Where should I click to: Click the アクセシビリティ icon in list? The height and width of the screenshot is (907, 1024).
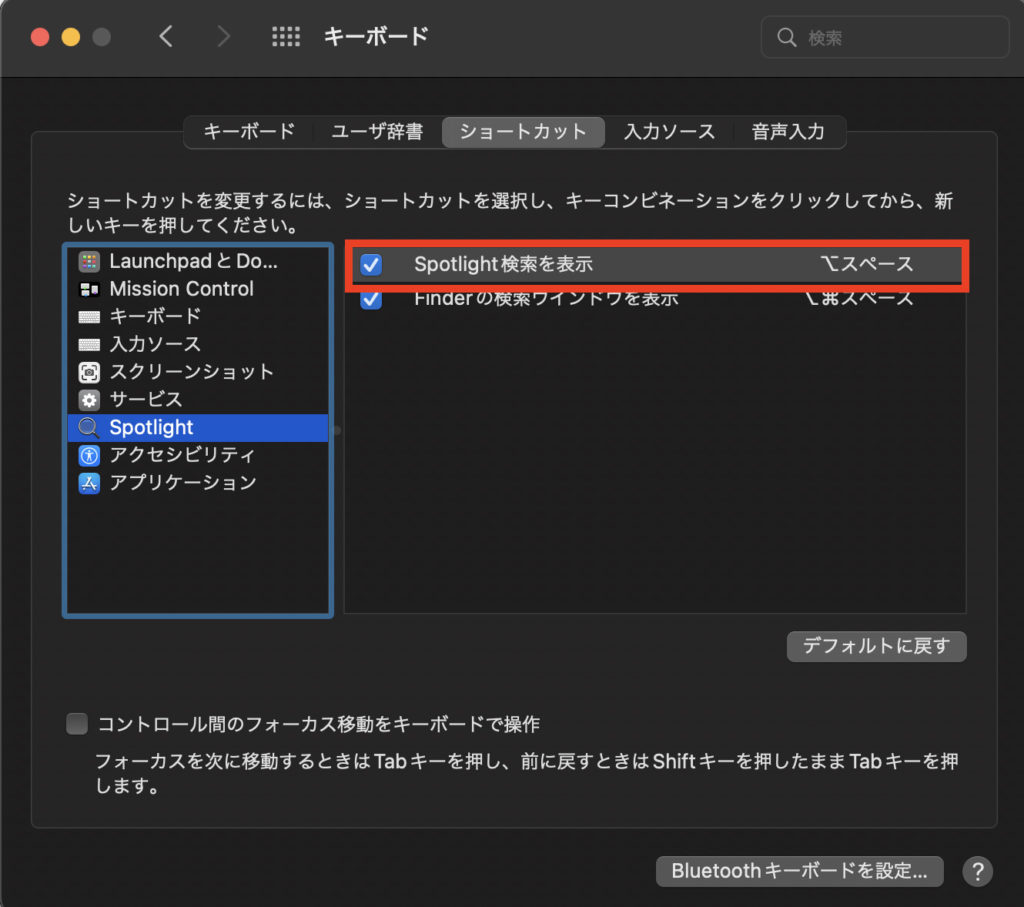pos(89,455)
